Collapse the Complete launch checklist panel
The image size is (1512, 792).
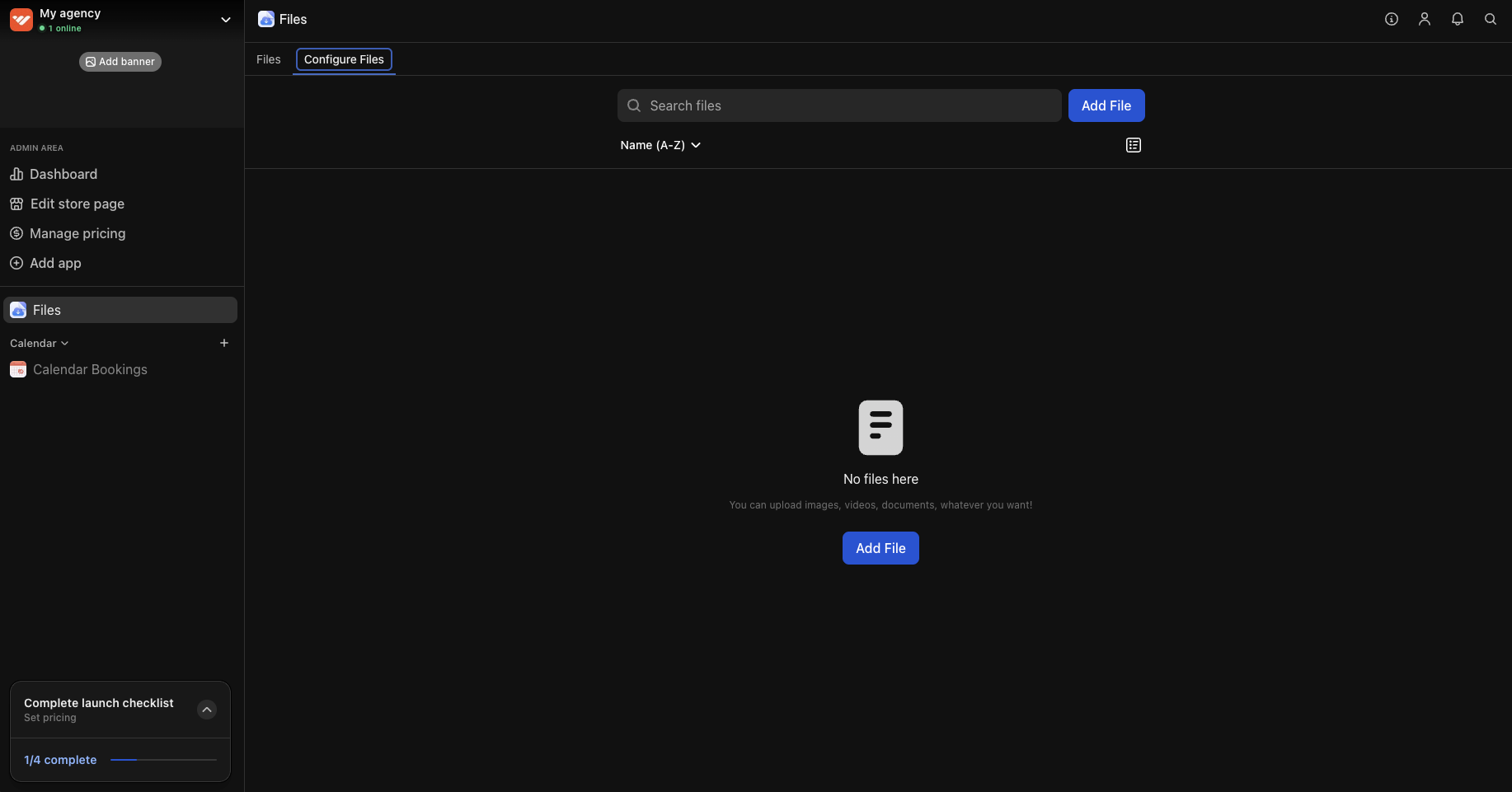pyautogui.click(x=206, y=710)
